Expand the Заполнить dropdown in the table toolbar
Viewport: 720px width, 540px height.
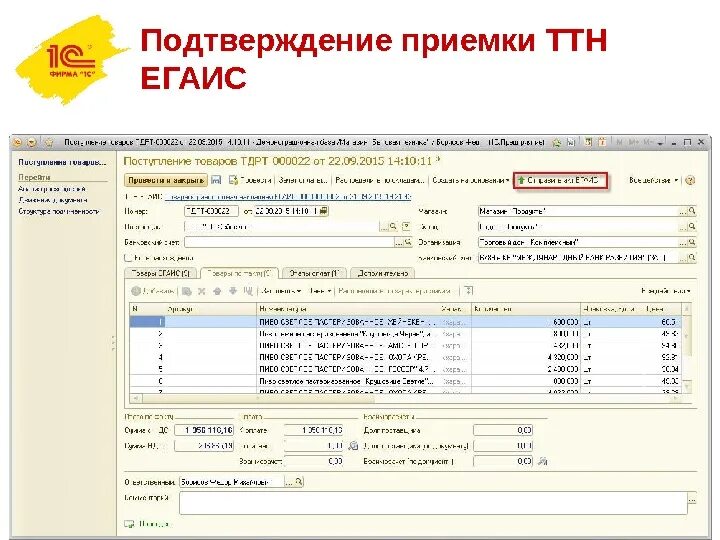(281, 291)
